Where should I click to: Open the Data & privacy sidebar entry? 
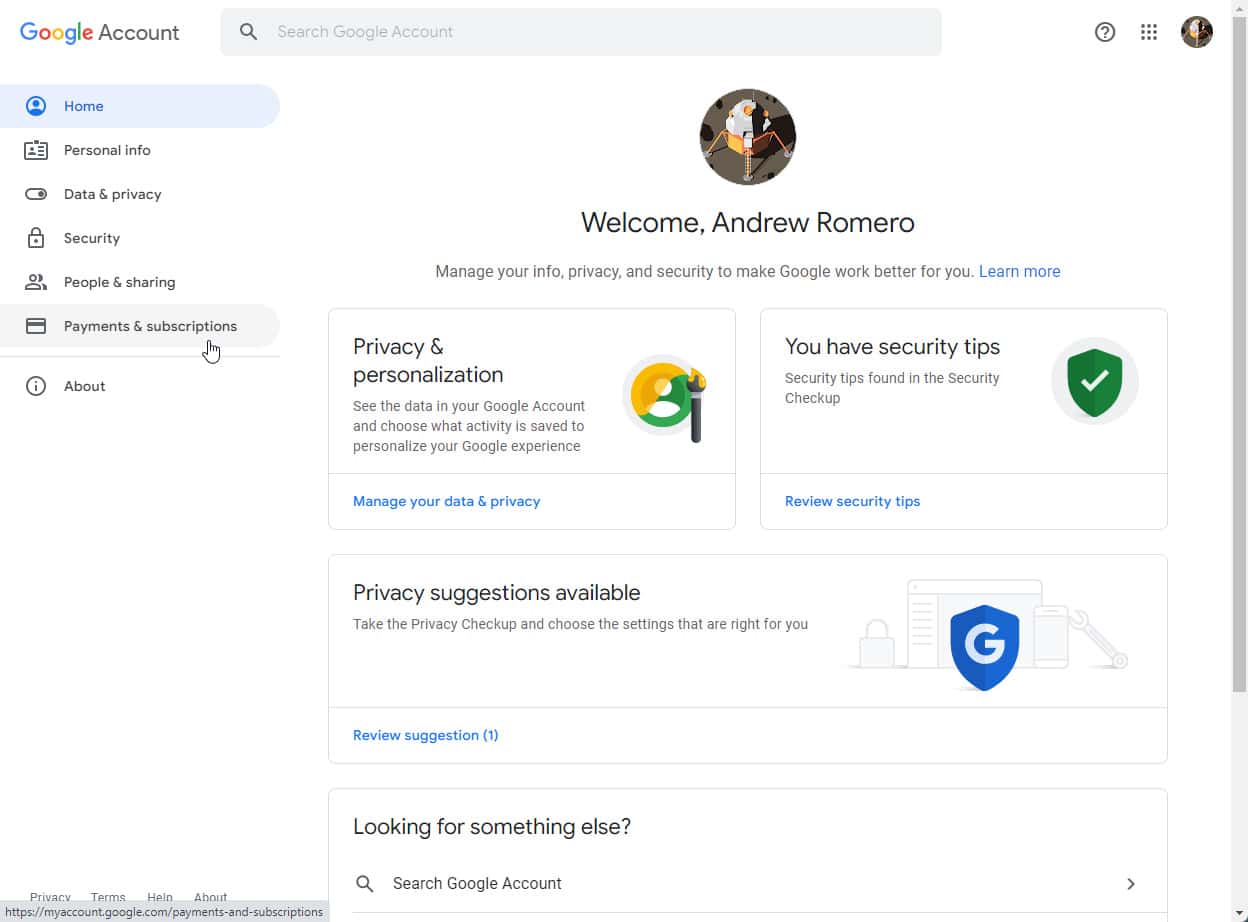point(112,194)
